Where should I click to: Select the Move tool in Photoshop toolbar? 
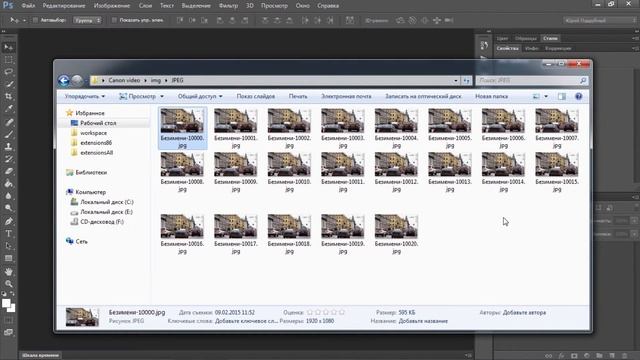coord(9,47)
